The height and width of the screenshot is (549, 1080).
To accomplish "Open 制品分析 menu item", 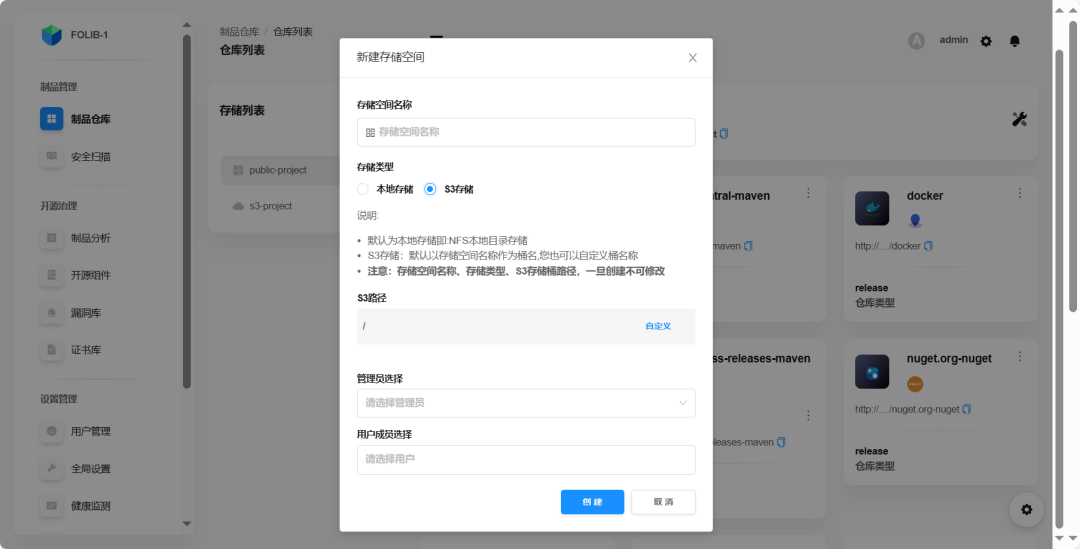I will tap(91, 238).
